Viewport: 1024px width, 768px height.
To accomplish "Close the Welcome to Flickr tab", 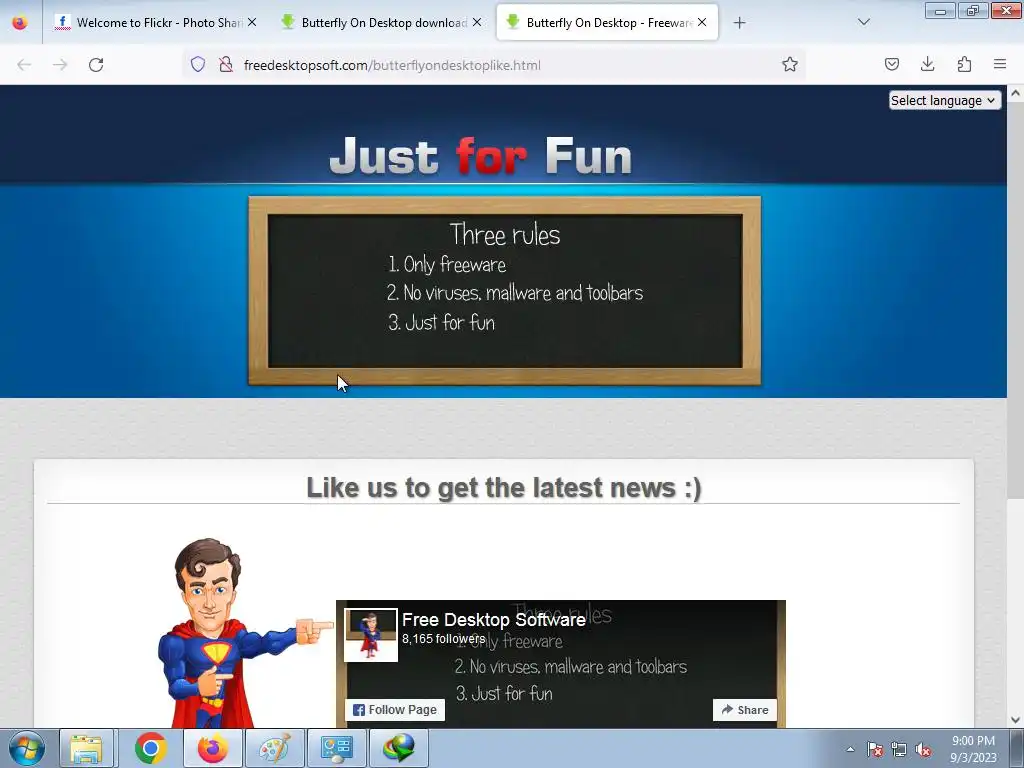I will pyautogui.click(x=252, y=22).
